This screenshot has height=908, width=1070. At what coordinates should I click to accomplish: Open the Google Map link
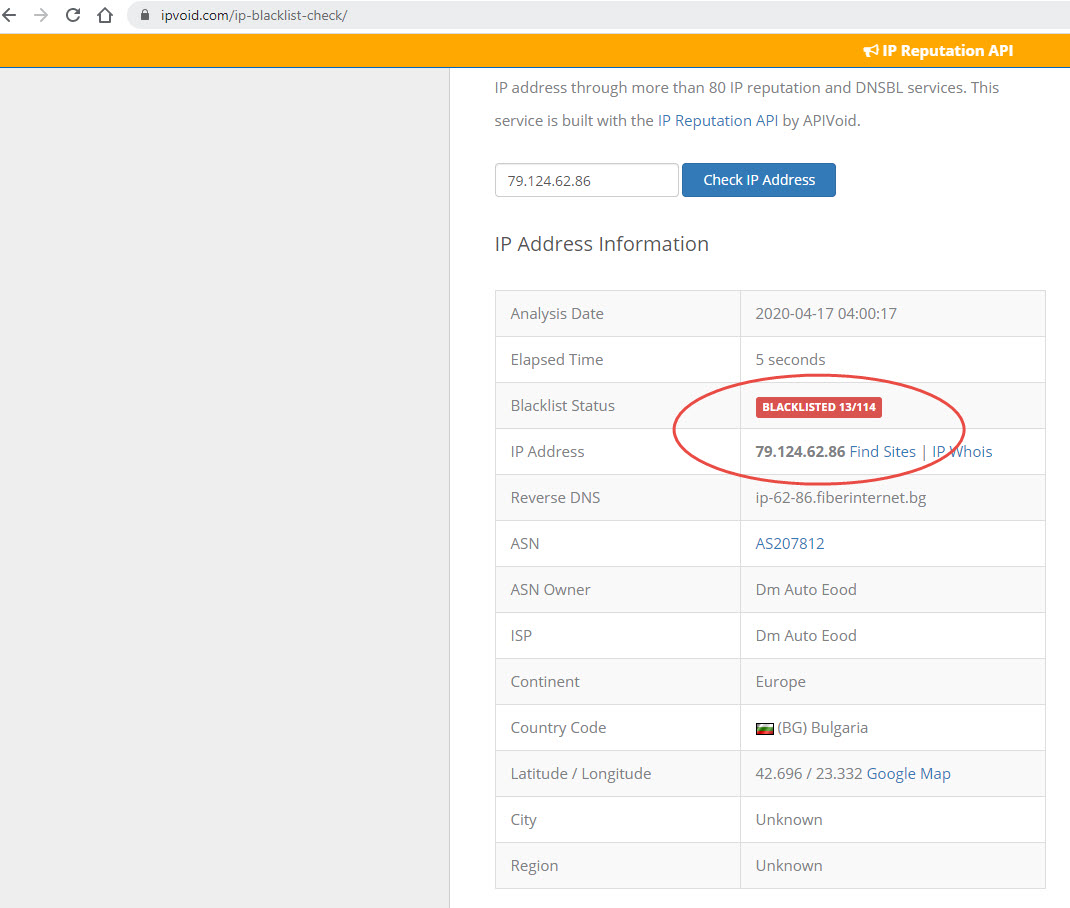tap(908, 773)
